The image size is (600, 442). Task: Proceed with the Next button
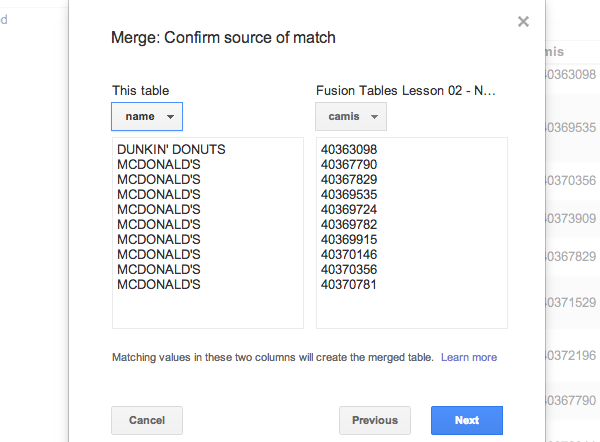pos(467,420)
